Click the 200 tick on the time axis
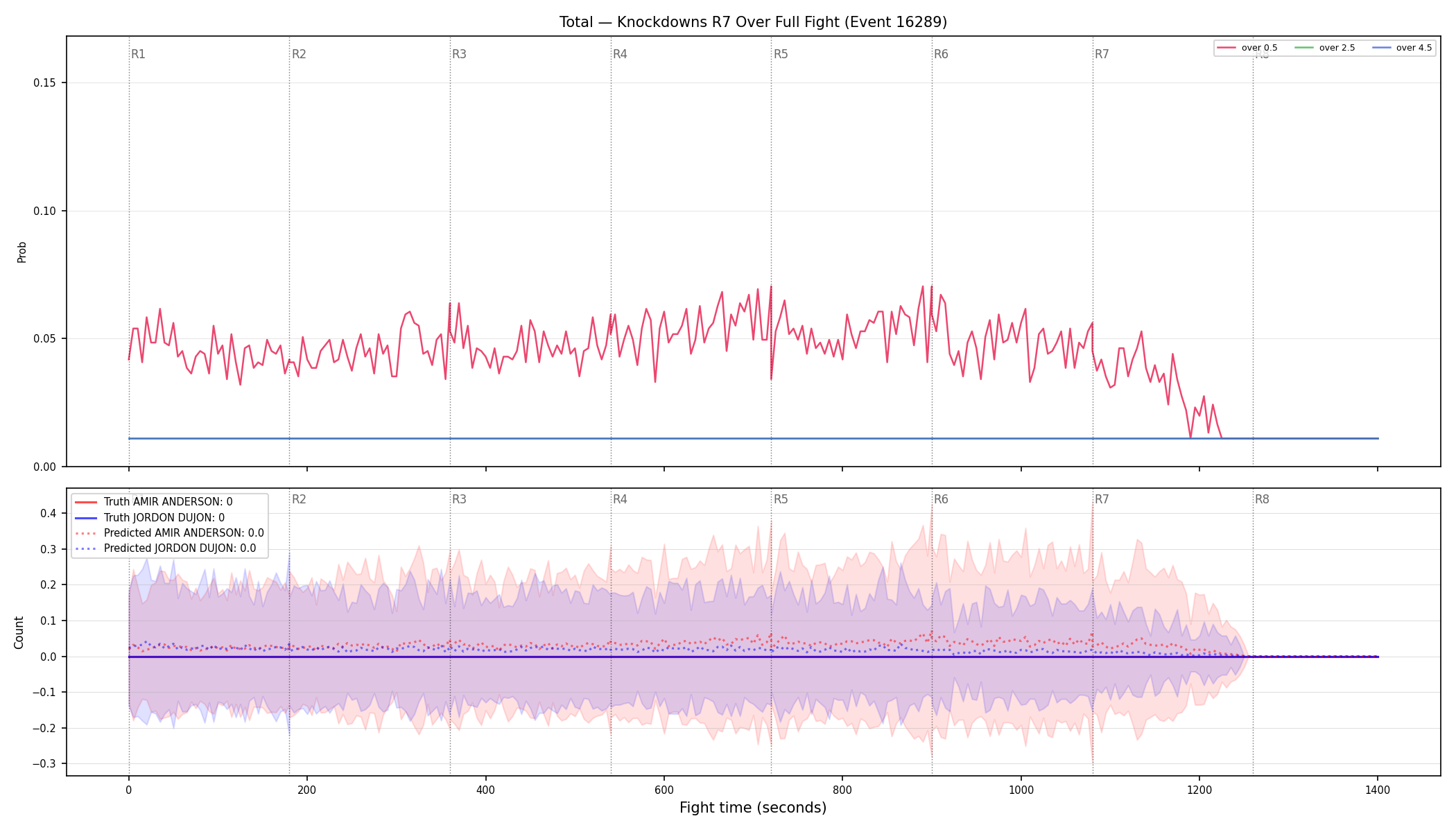 pyautogui.click(x=306, y=790)
